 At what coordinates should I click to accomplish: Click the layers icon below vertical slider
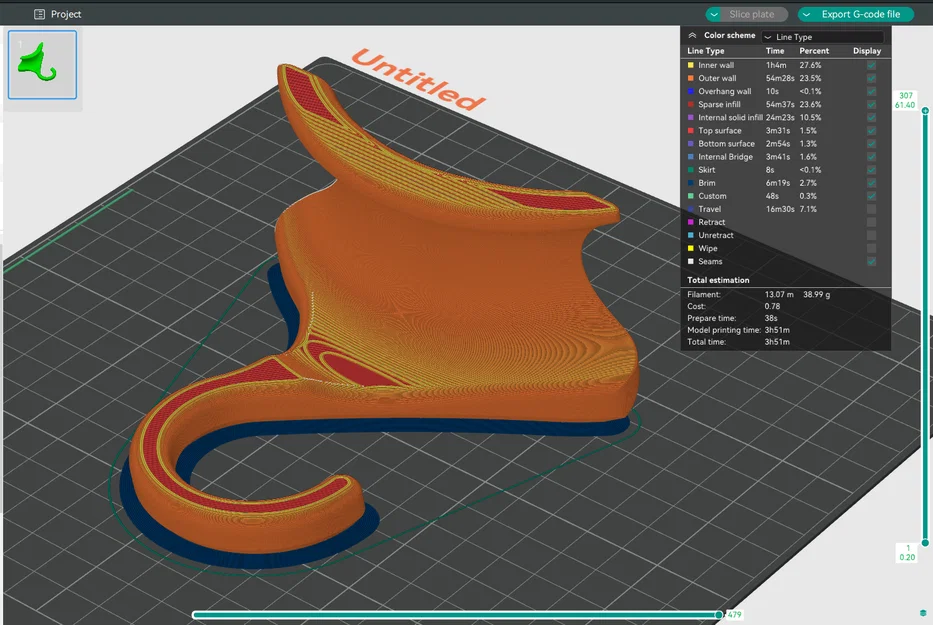pyautogui.click(x=922, y=613)
